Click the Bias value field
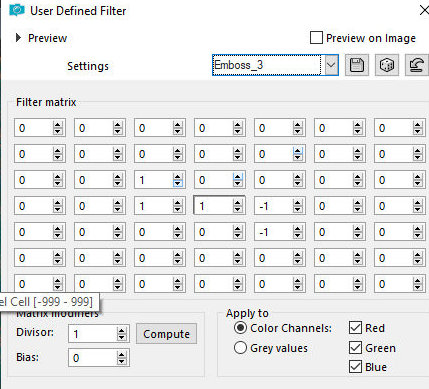The height and width of the screenshot is (389, 429). [93, 358]
